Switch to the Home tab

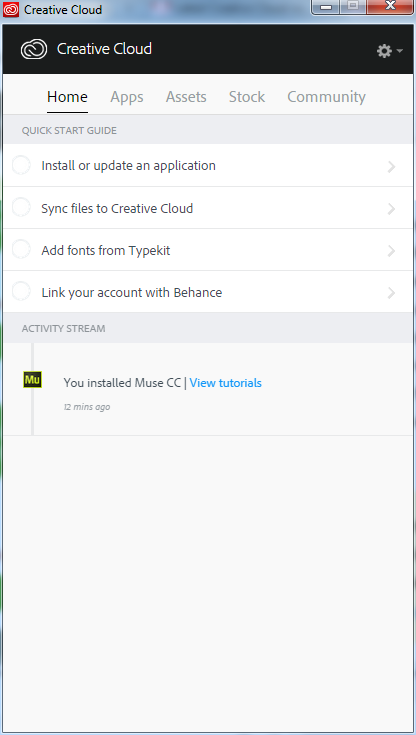coord(67,97)
